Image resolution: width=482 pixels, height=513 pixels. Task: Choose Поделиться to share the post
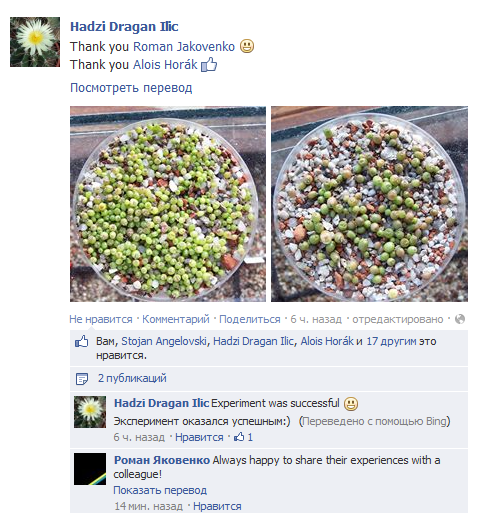click(x=250, y=319)
